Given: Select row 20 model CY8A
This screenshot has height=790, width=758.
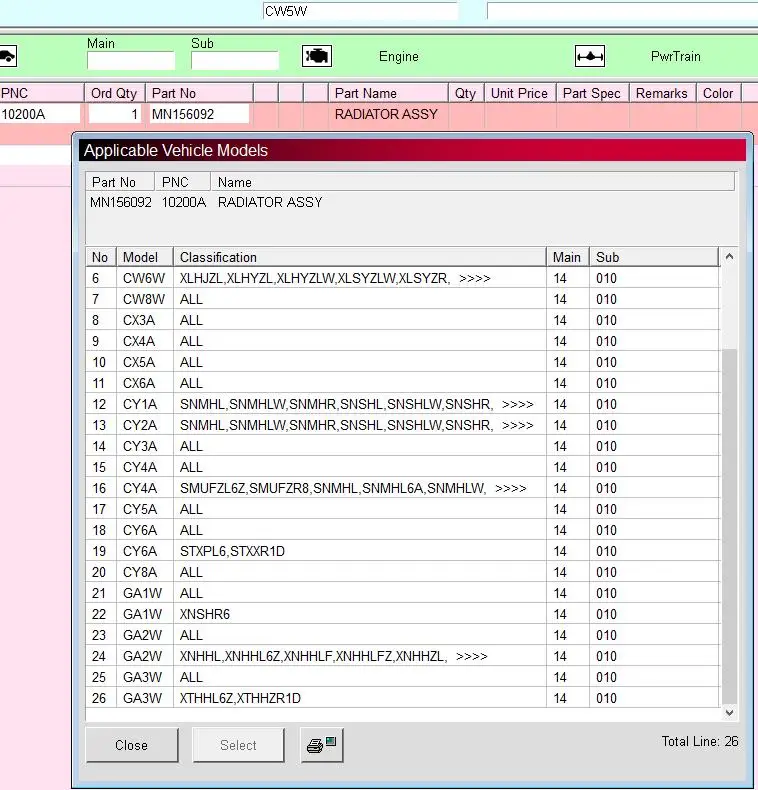Looking at the screenshot, I should pos(402,572).
